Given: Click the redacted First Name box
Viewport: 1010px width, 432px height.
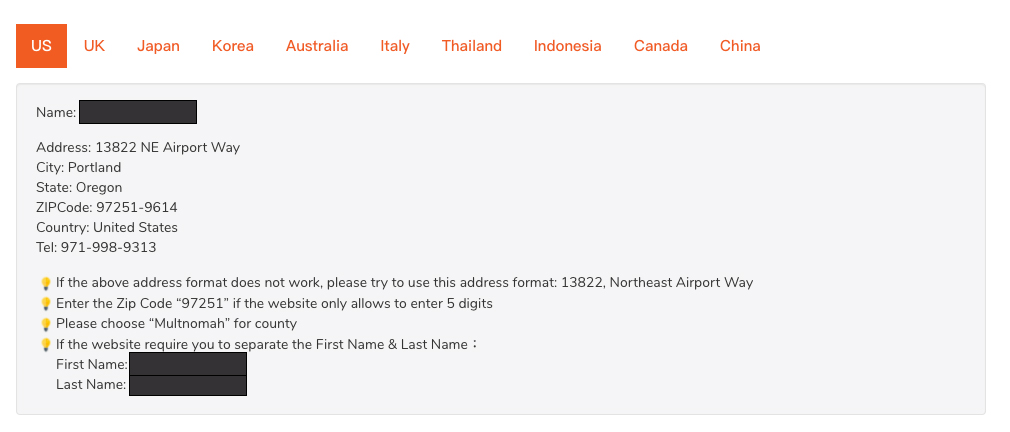Looking at the screenshot, I should (188, 364).
